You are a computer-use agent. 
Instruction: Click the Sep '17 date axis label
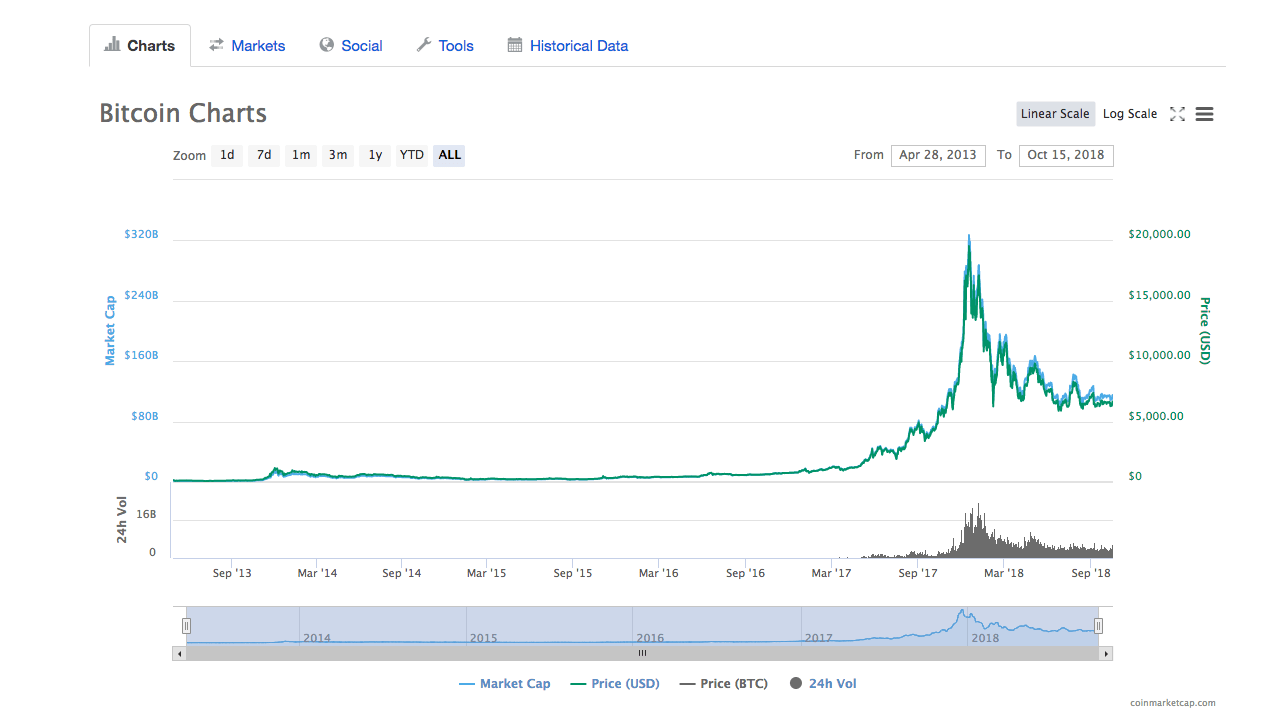click(x=917, y=573)
